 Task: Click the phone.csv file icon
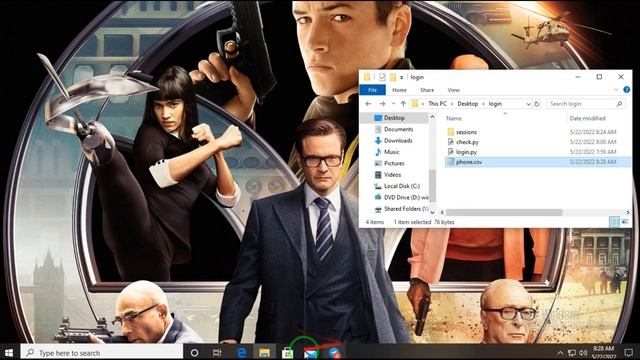(451, 162)
